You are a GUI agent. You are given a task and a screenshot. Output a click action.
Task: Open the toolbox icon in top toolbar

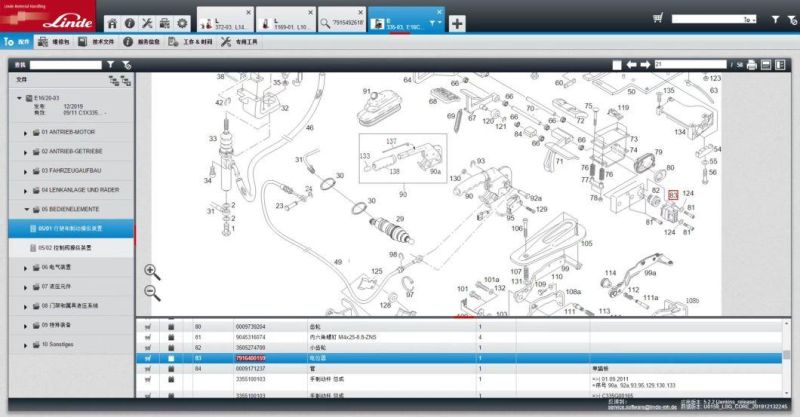[x=164, y=23]
